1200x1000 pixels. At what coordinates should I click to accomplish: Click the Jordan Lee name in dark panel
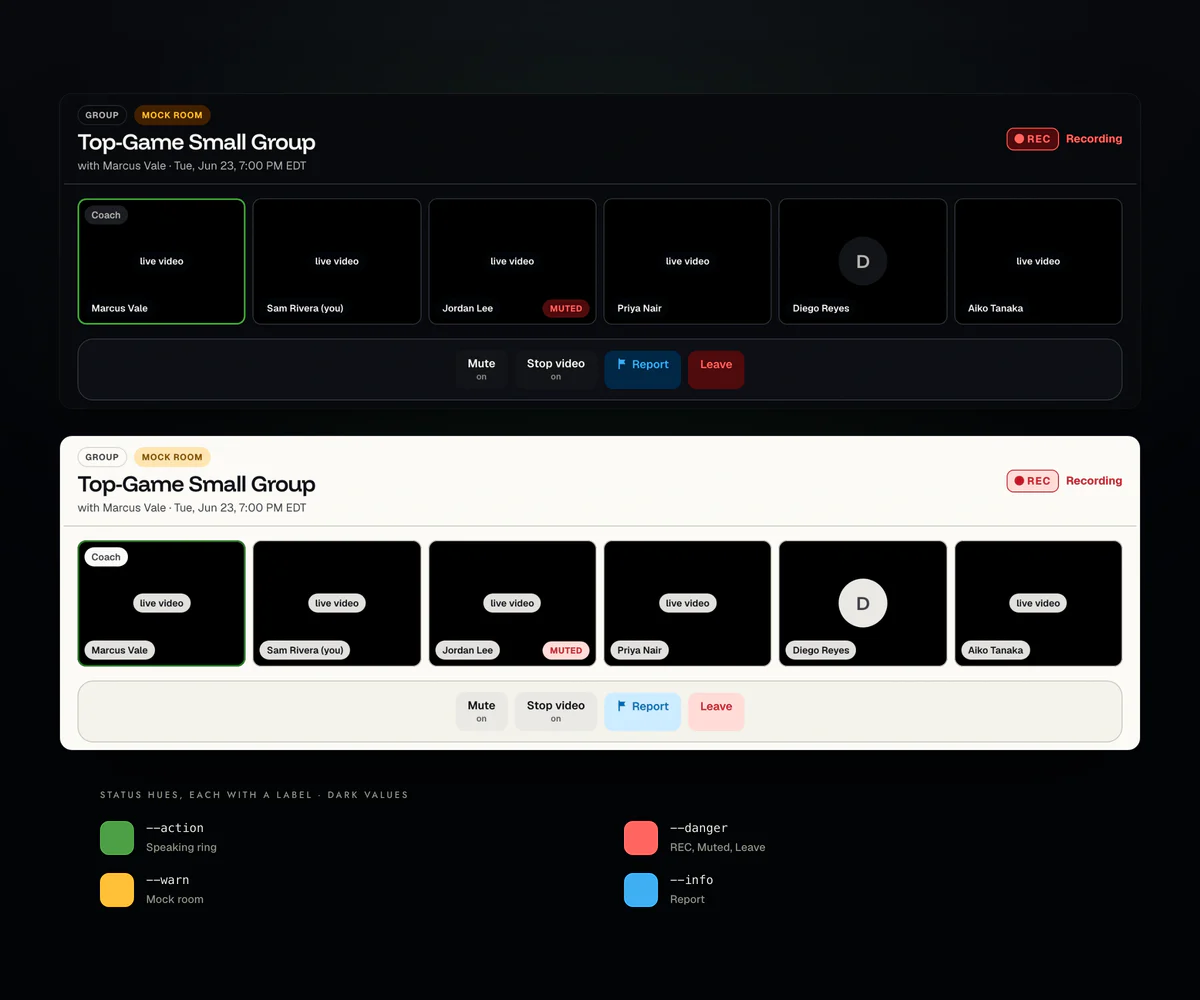click(x=468, y=308)
